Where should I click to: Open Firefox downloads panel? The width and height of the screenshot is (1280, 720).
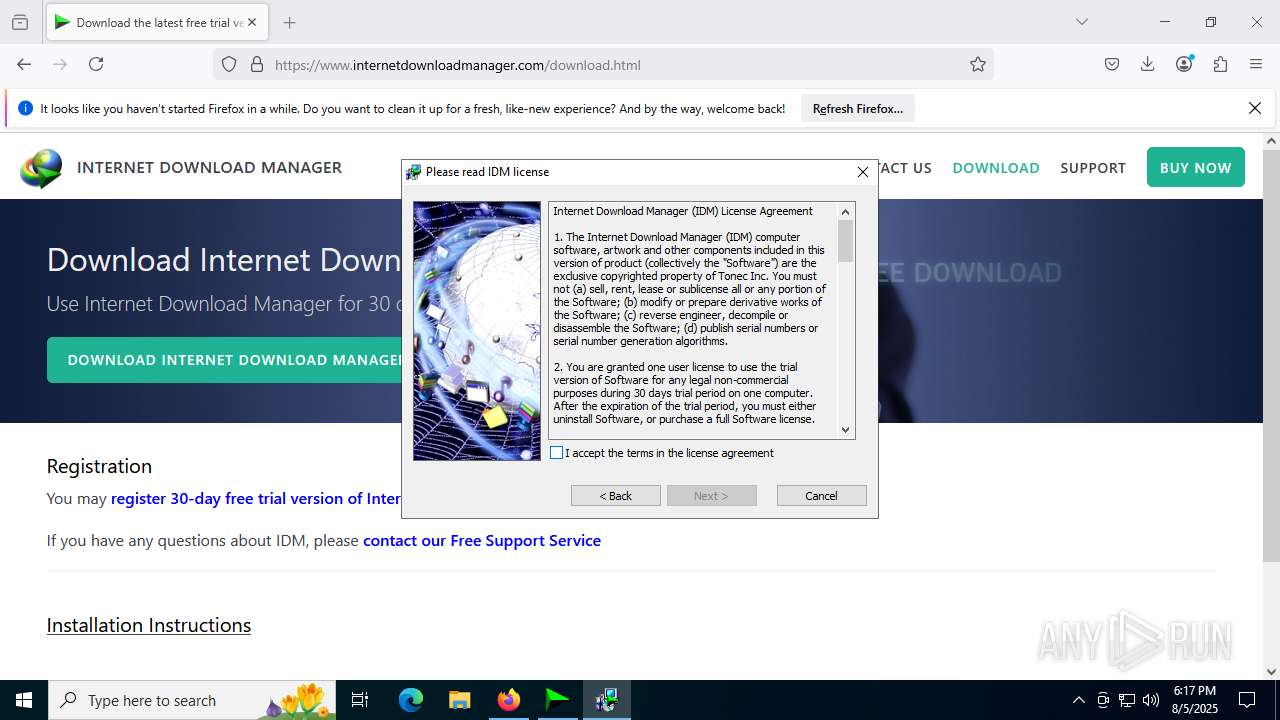point(1148,64)
